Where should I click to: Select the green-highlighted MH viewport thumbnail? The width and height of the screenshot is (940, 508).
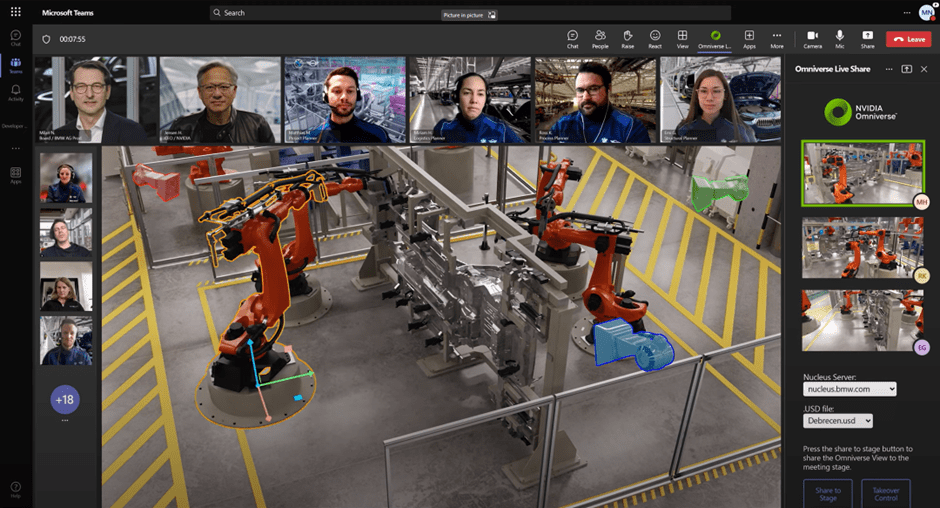pos(862,172)
